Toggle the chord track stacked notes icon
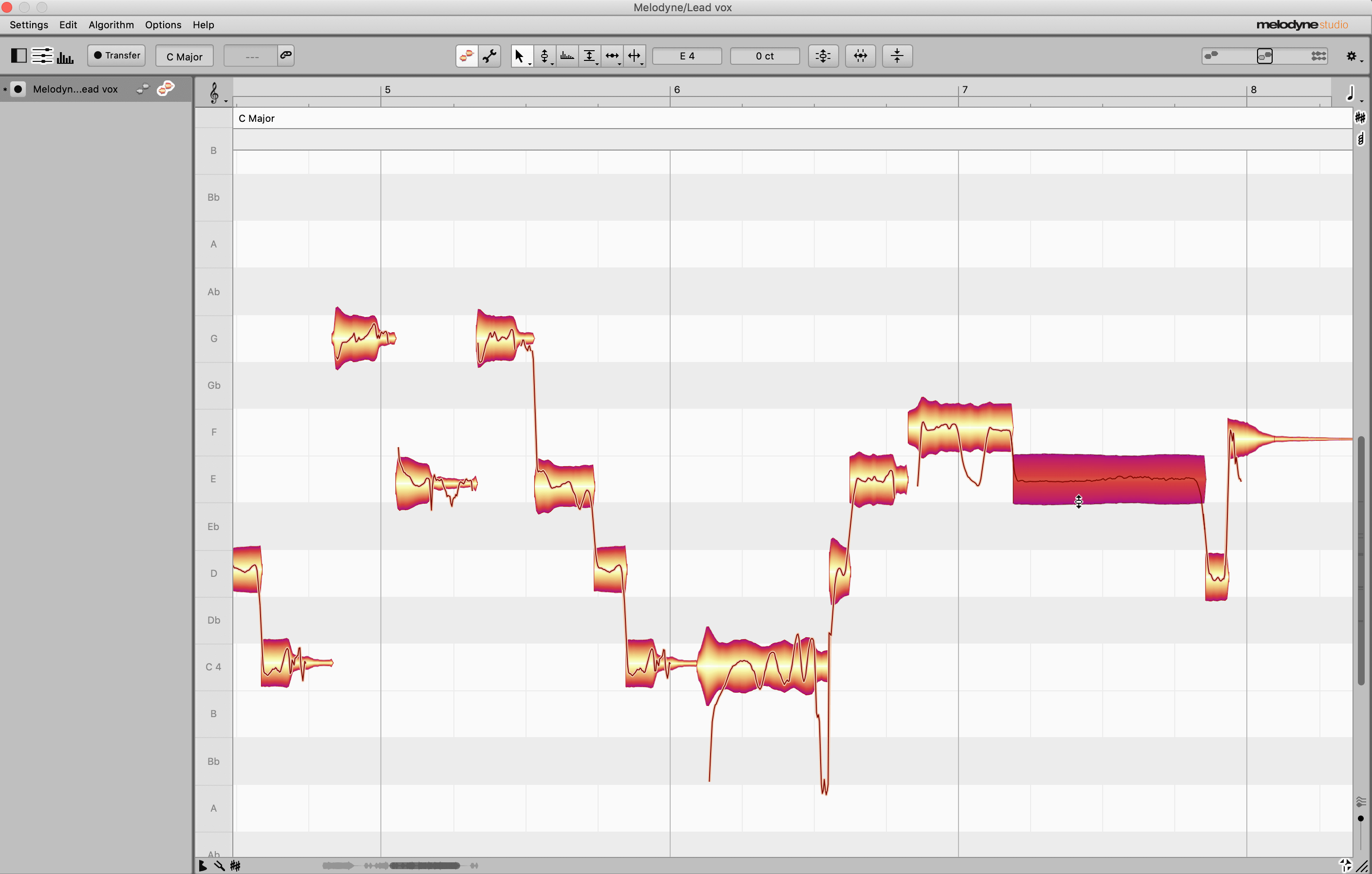The image size is (1372, 874). pyautogui.click(x=1361, y=138)
